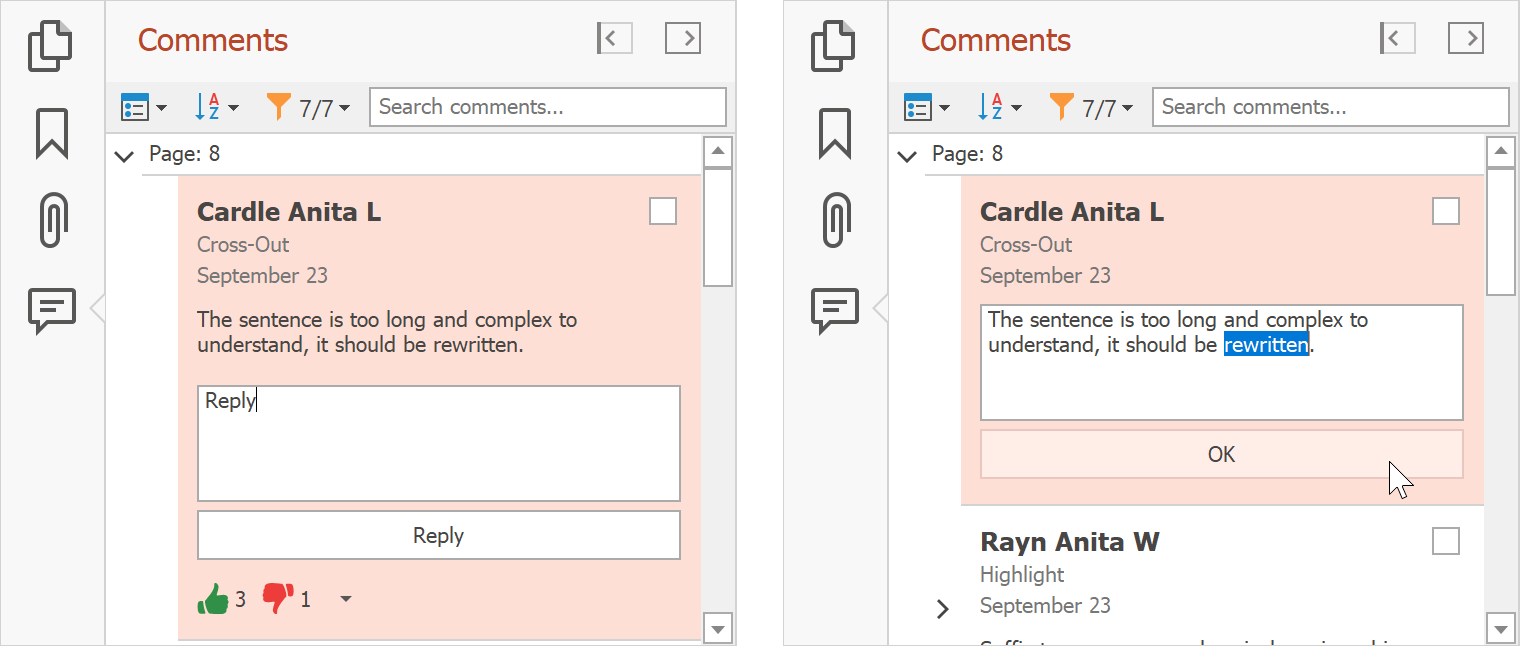This screenshot has height=646, width=1520.
Task: Click the thumbs down reaction icon
Action: click(x=277, y=599)
